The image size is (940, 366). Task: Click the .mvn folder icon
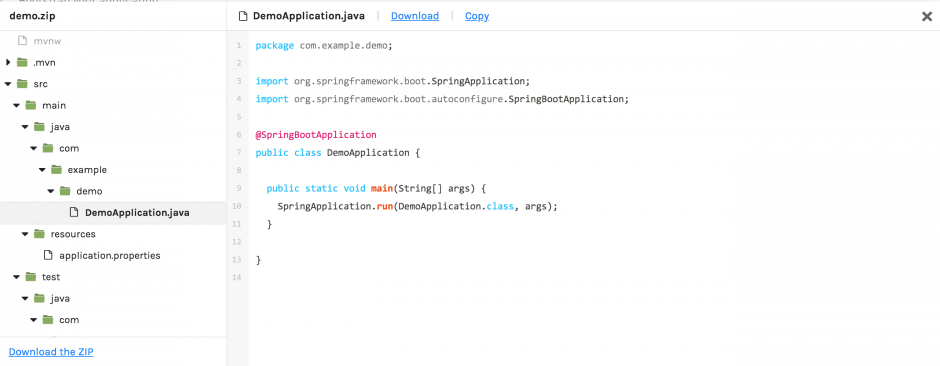tap(22, 62)
